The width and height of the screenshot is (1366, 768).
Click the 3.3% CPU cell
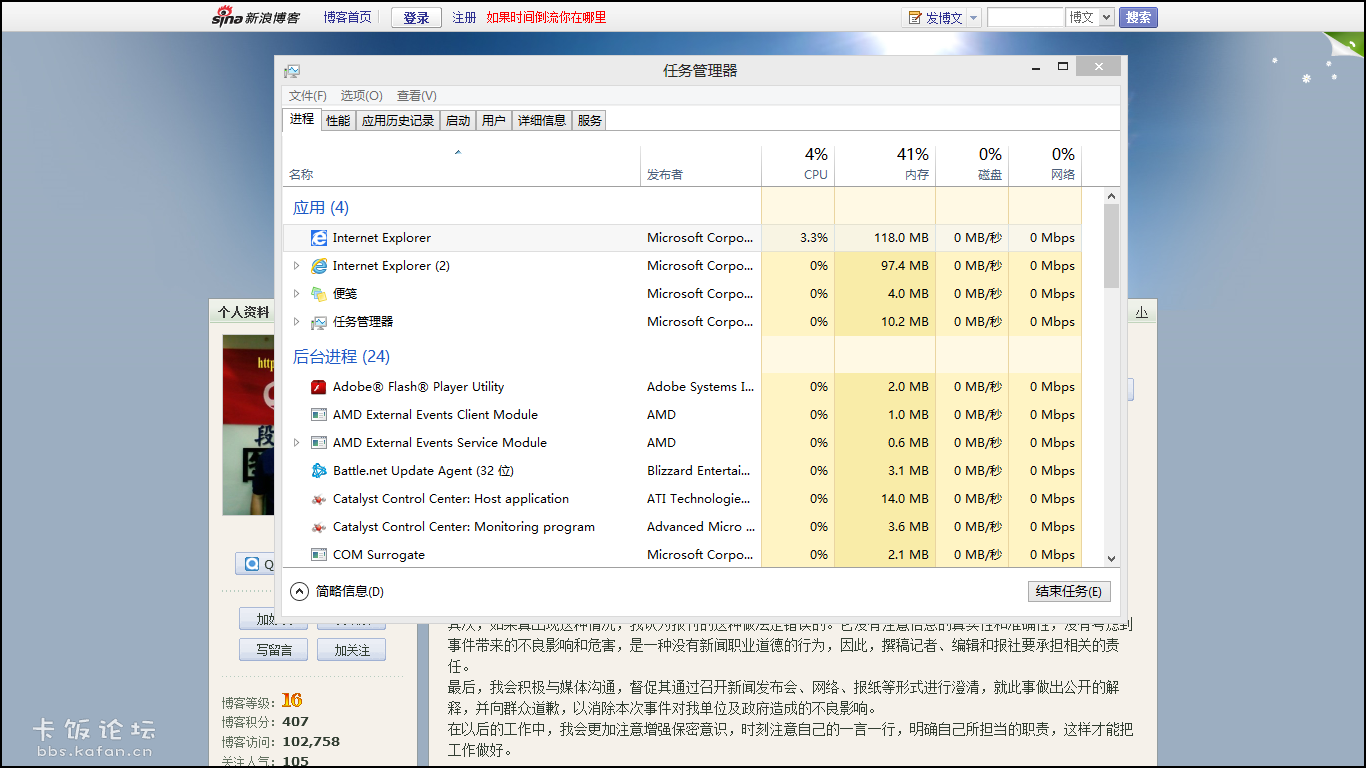coord(798,238)
